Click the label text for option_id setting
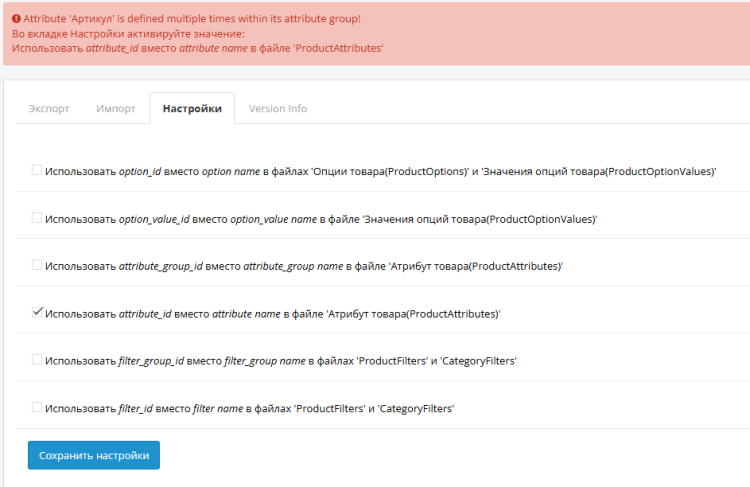The width and height of the screenshot is (750, 487). click(380, 171)
